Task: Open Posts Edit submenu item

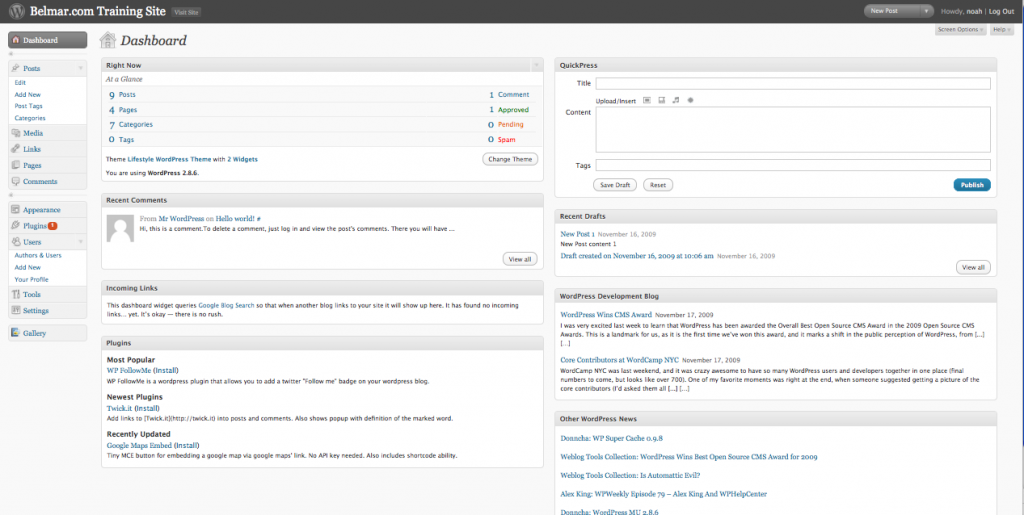Action: [20, 83]
